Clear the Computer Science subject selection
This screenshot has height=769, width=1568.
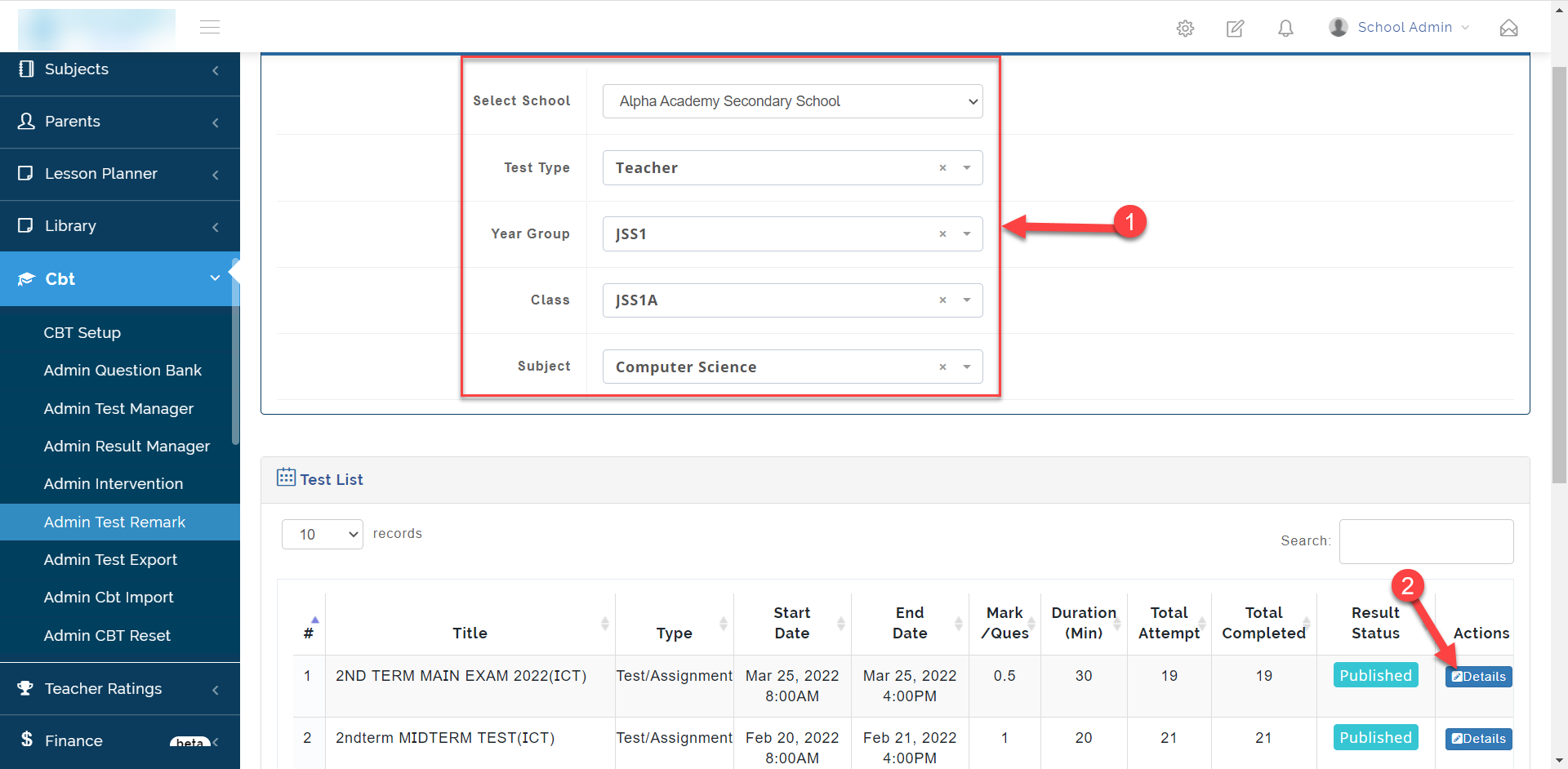(942, 367)
